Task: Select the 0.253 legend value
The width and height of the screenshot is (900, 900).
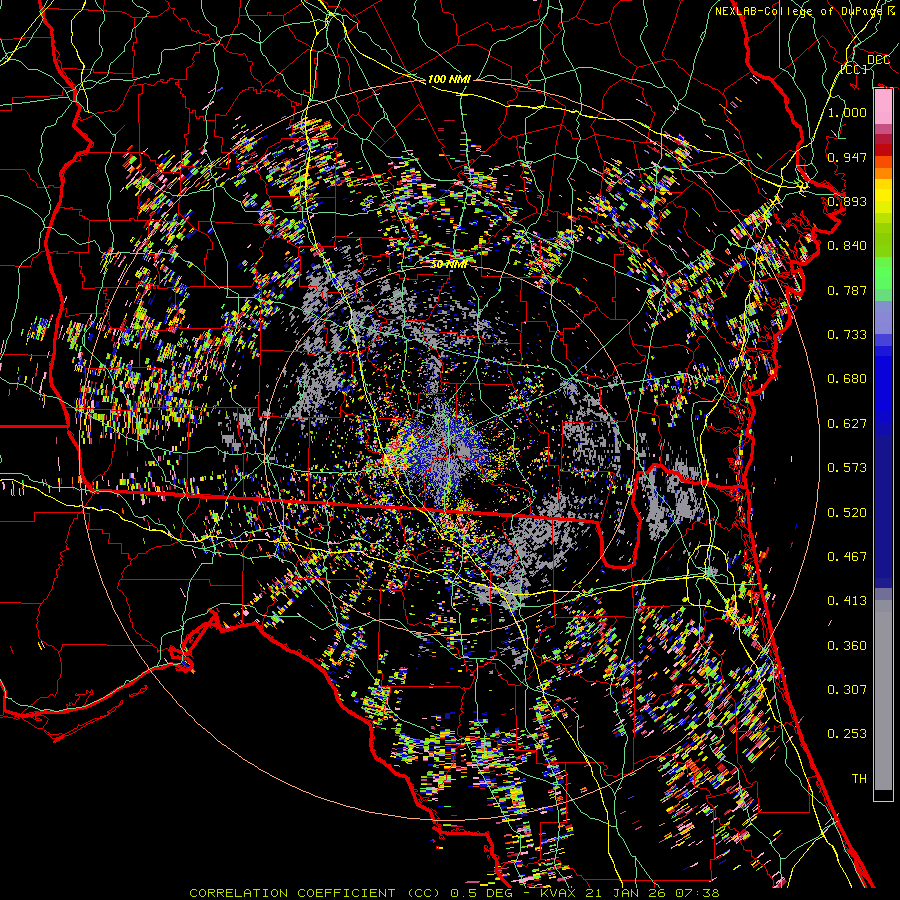Action: tap(847, 734)
